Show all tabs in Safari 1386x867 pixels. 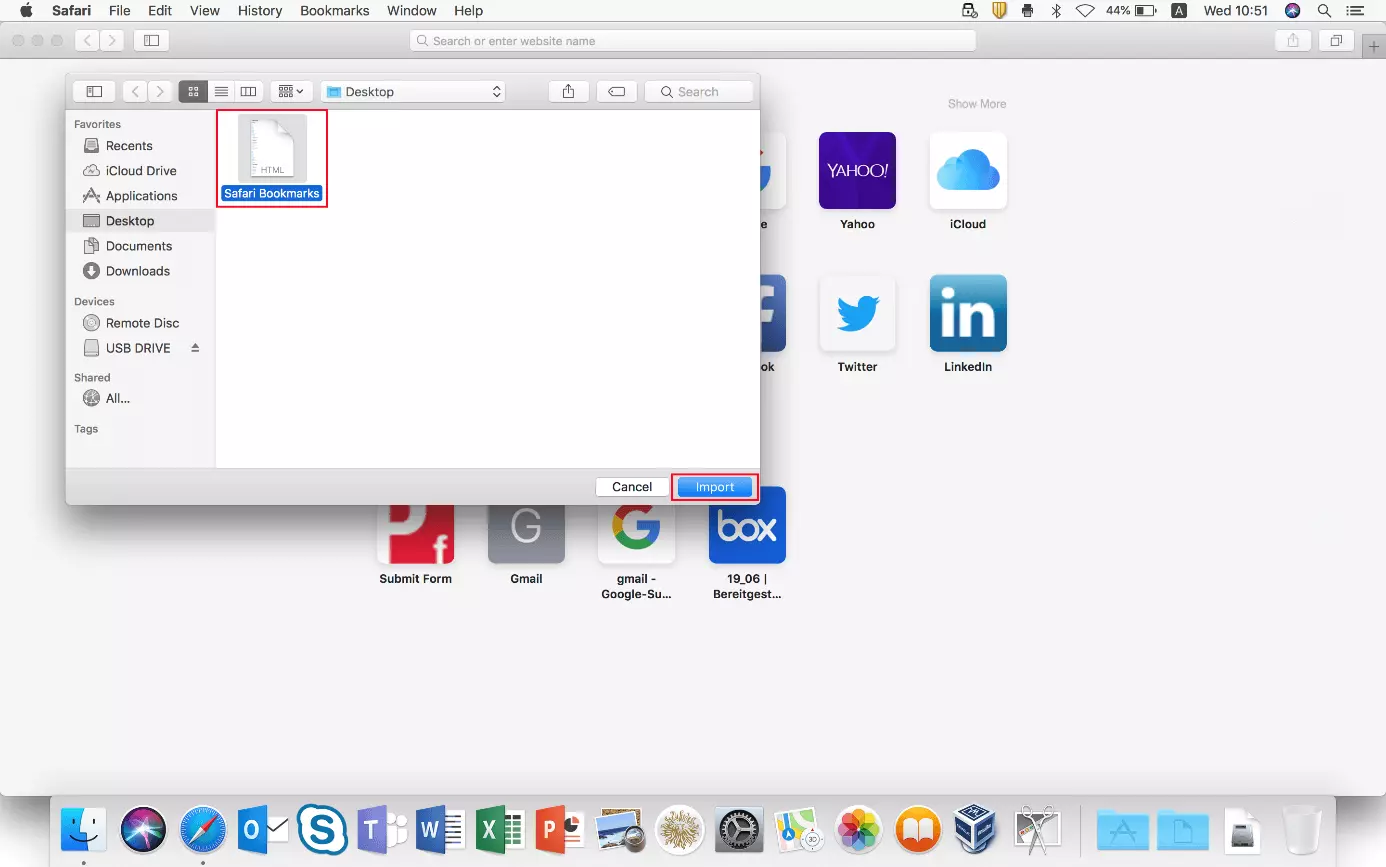1336,41
